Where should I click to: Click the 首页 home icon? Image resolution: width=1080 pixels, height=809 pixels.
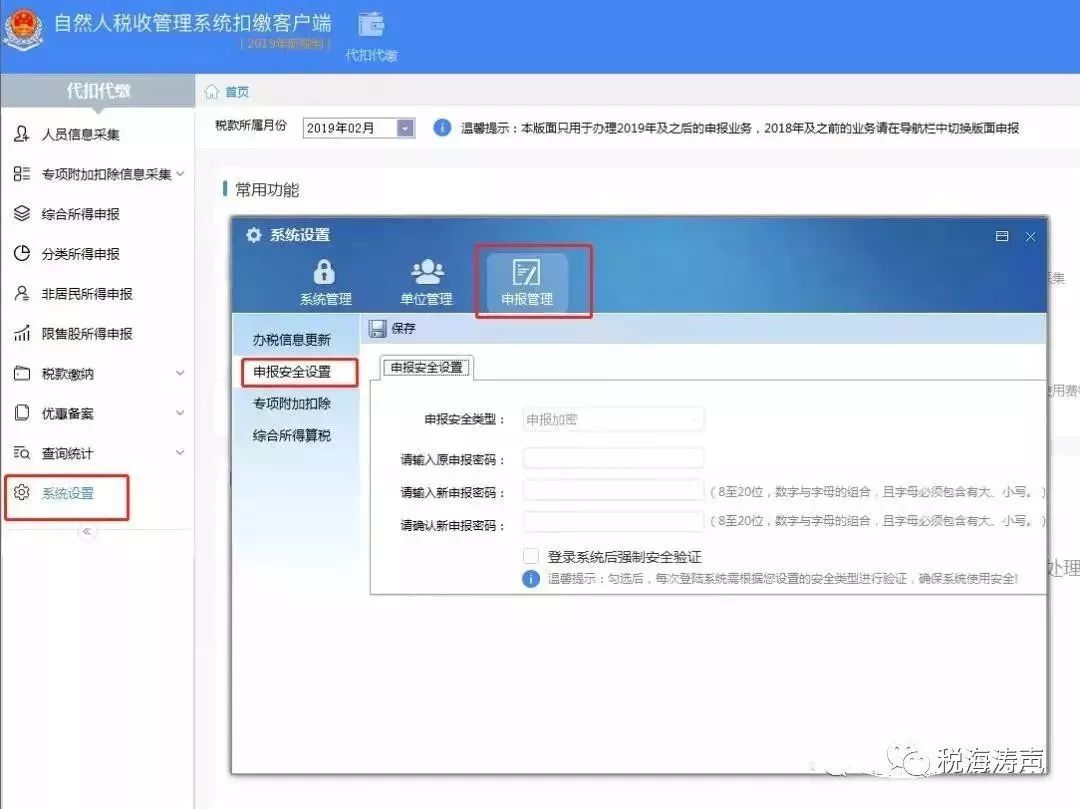[211, 92]
